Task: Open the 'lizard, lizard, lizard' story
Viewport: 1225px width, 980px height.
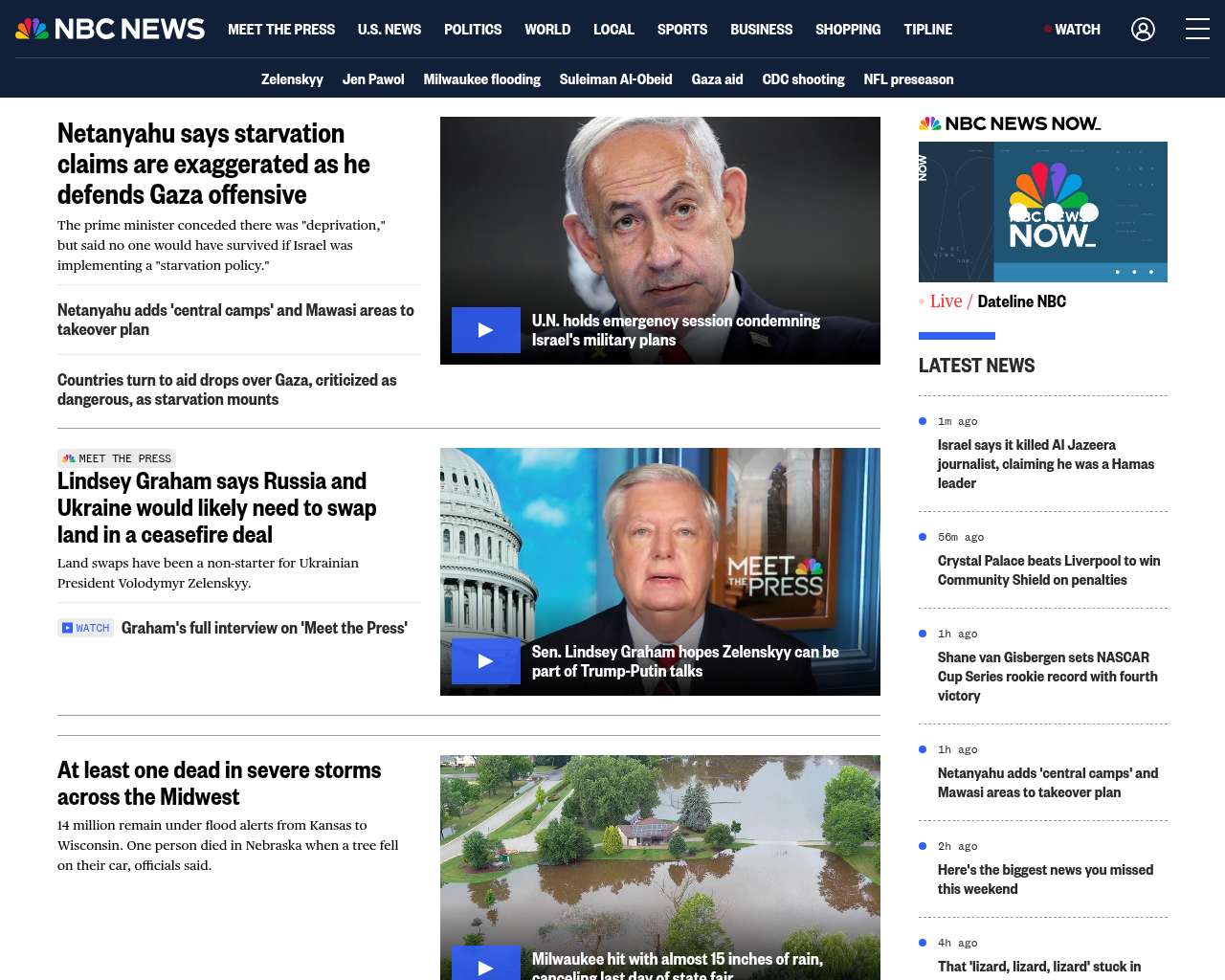Action: coord(1039,967)
